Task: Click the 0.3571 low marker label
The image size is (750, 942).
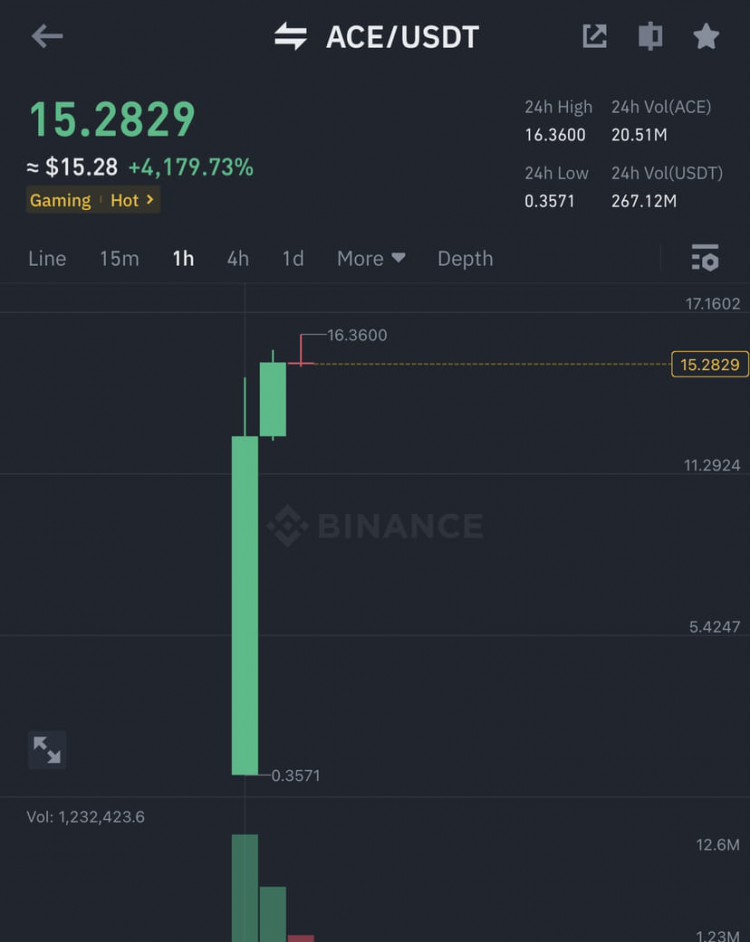Action: click(296, 776)
